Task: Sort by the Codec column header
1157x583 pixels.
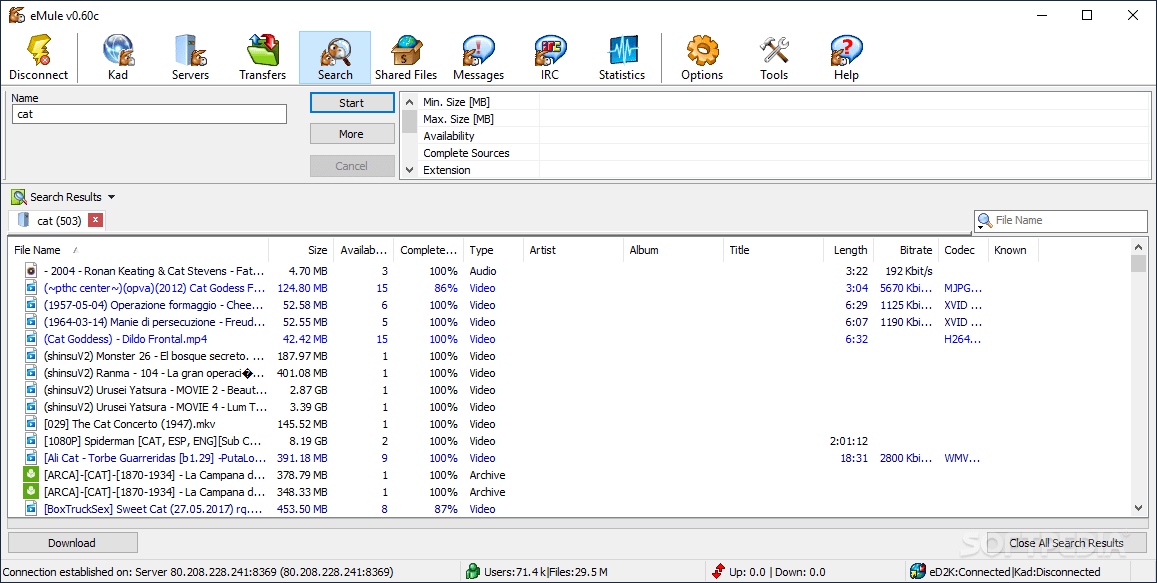Action: pyautogui.click(x=963, y=250)
